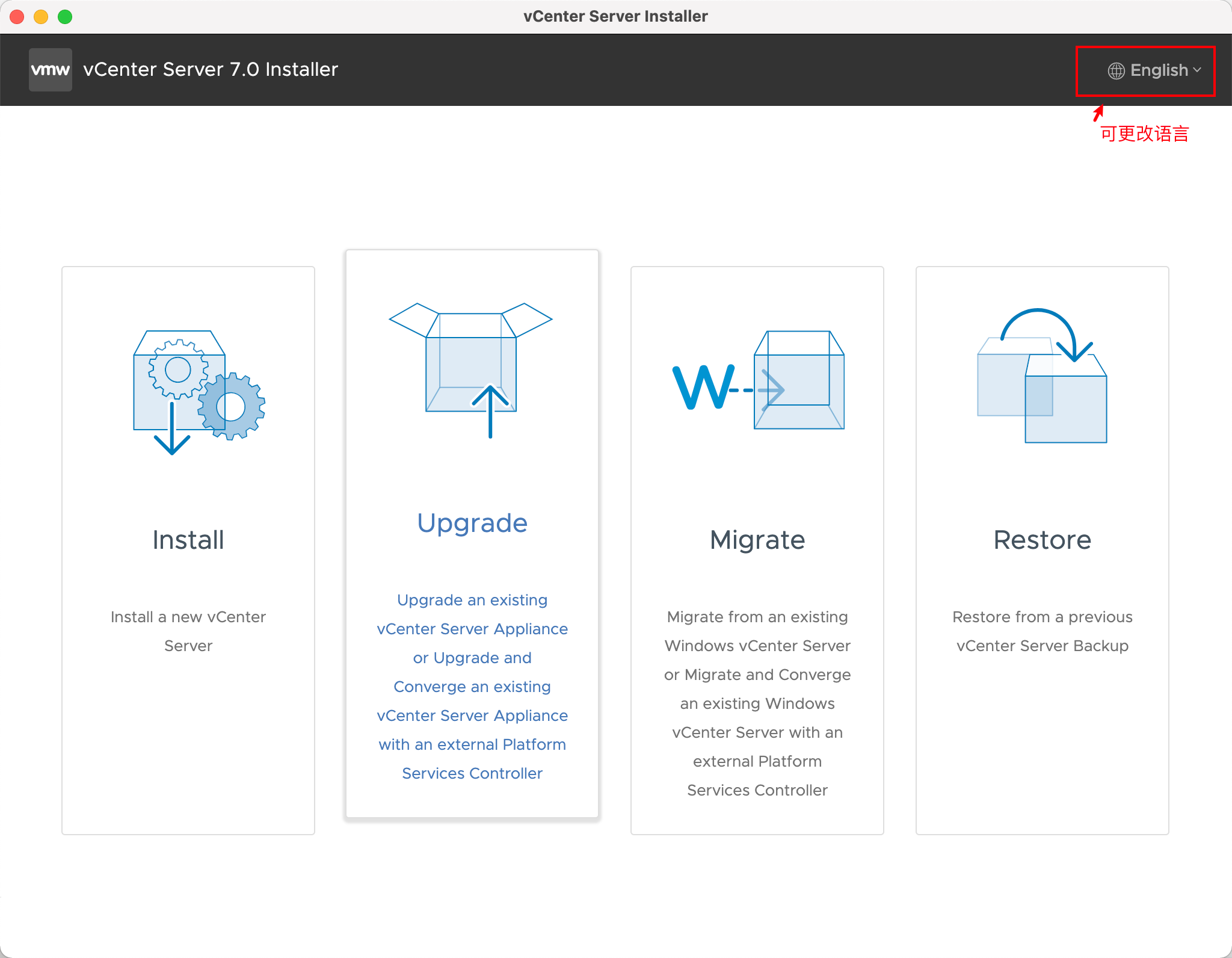This screenshot has width=1232, height=958.
Task: Choose the Restore heading
Action: (x=1042, y=540)
